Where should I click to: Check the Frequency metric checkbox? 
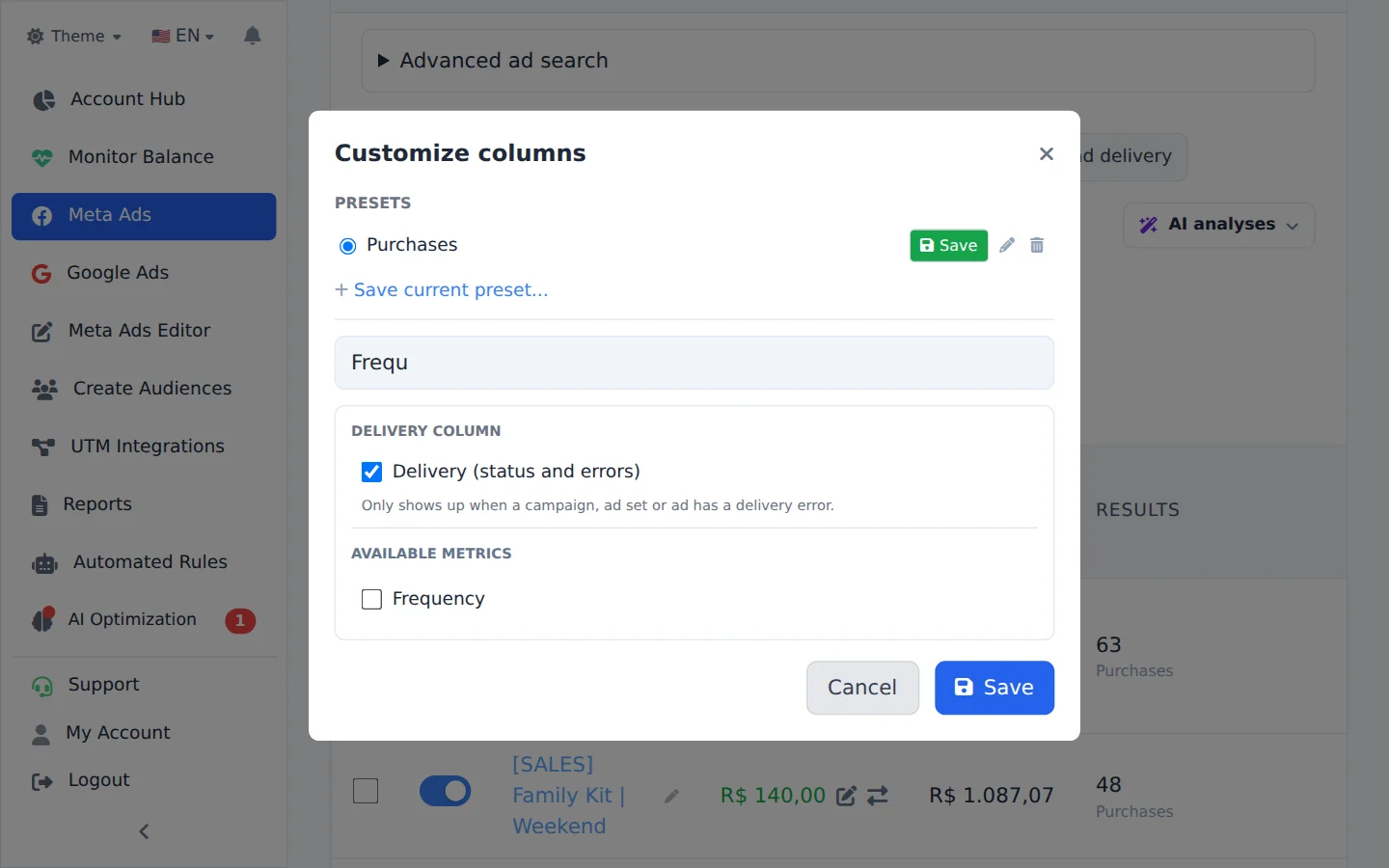(371, 599)
